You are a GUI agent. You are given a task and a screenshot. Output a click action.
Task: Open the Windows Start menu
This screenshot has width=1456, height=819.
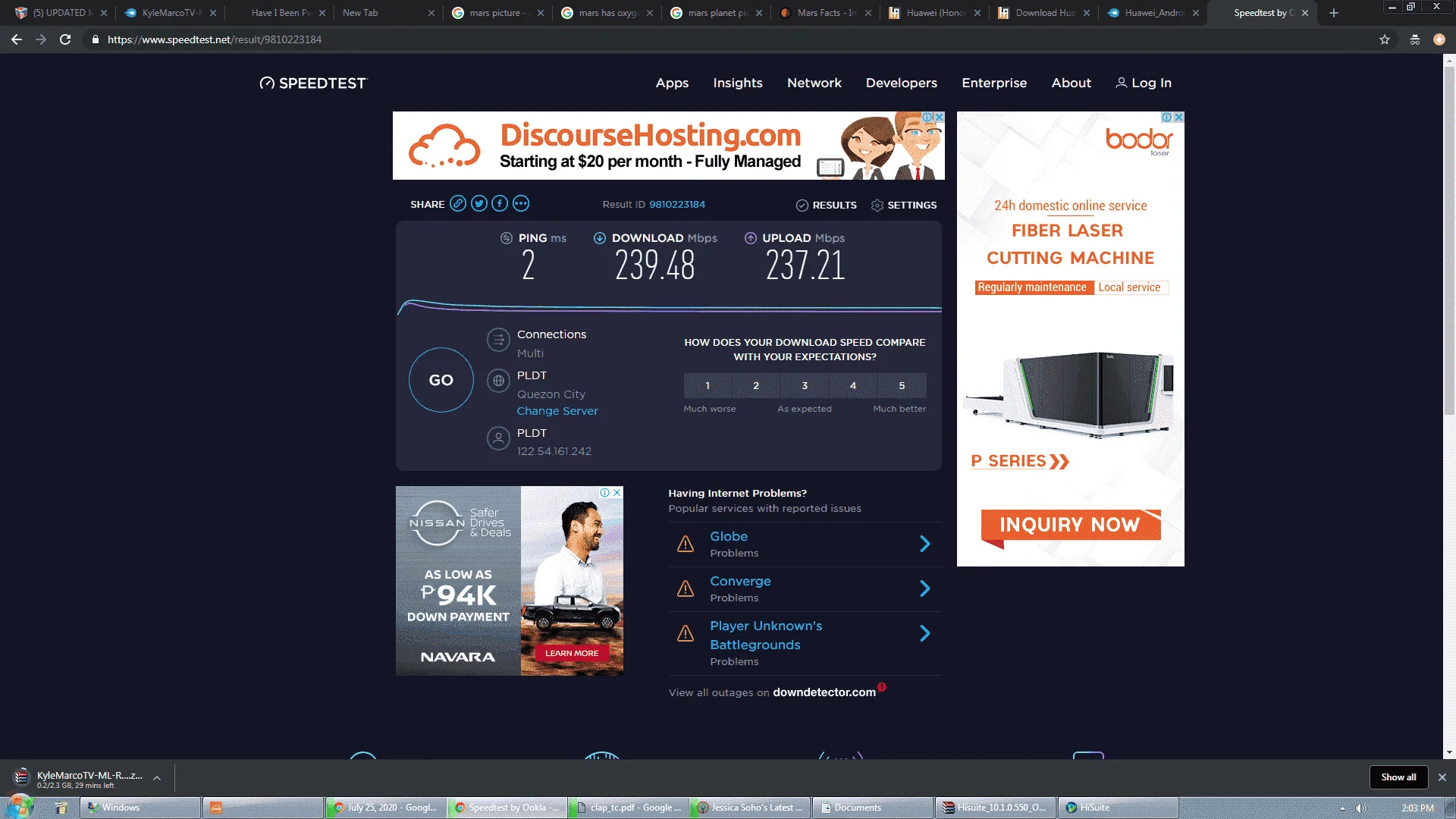point(20,806)
